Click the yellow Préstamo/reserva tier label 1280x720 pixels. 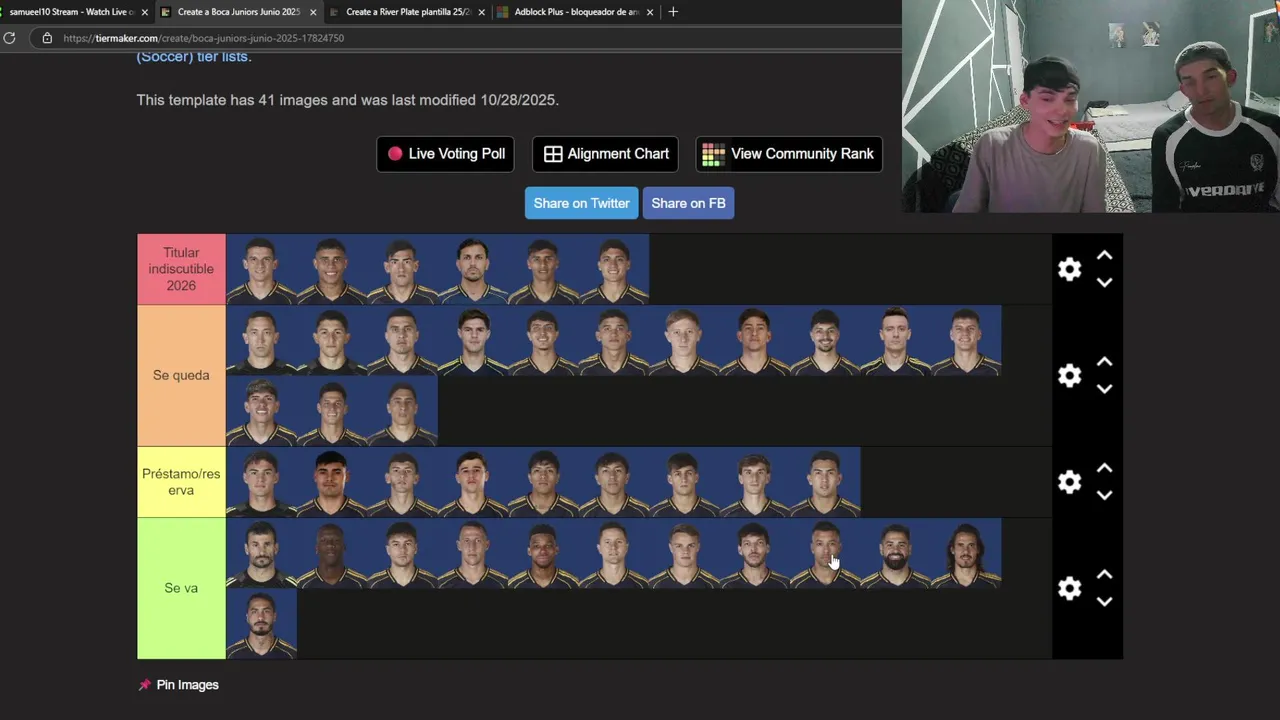[x=181, y=482]
